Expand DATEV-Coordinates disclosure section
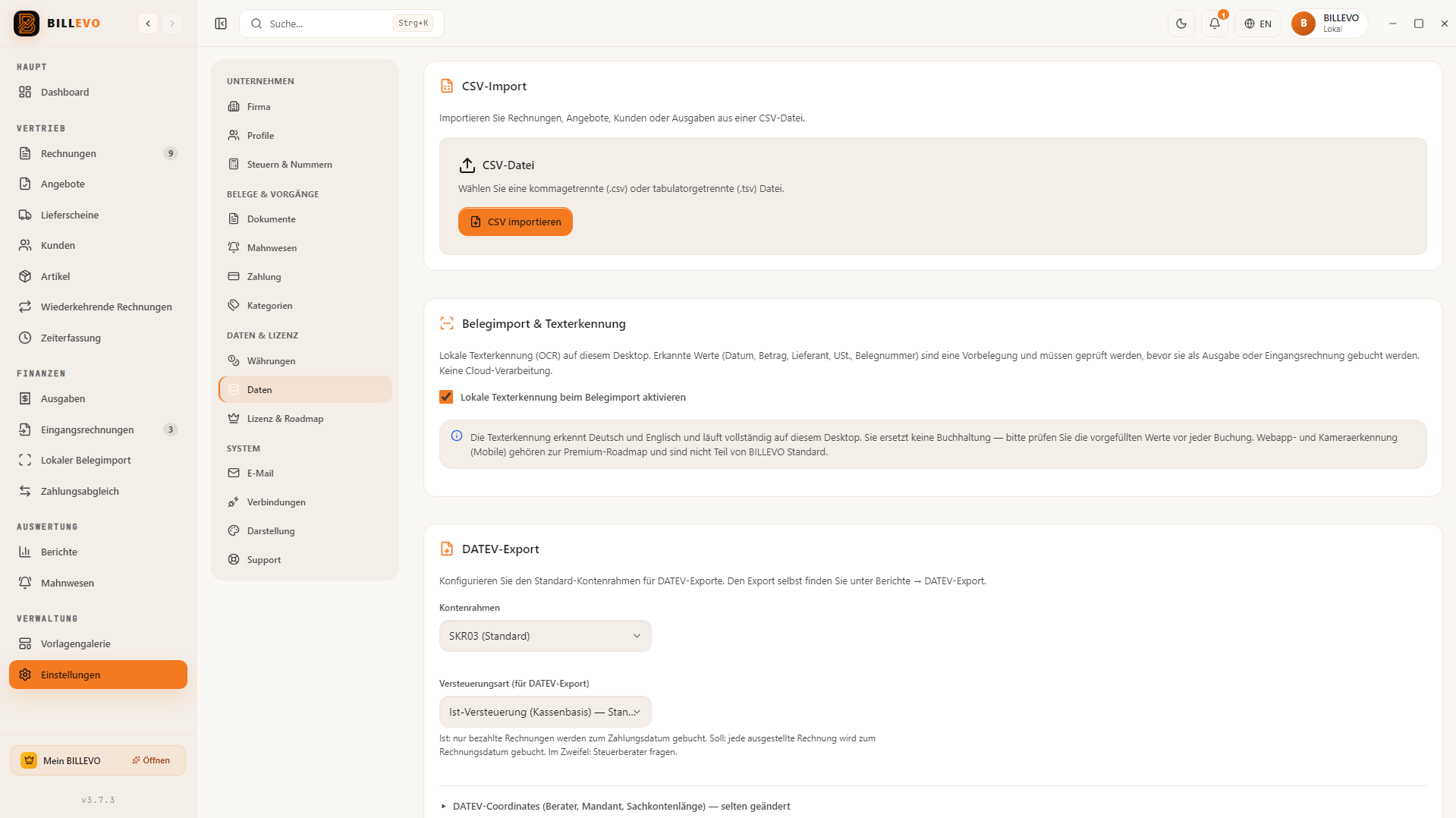The image size is (1456, 818). 615,806
